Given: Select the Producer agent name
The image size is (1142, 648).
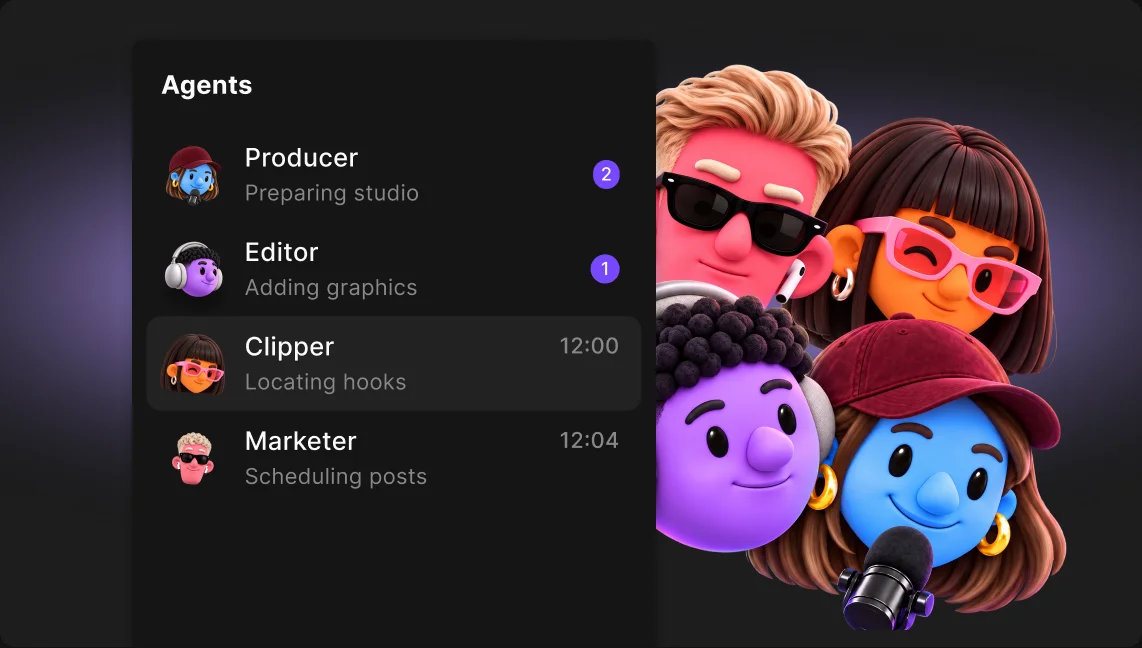Looking at the screenshot, I should [x=302, y=158].
